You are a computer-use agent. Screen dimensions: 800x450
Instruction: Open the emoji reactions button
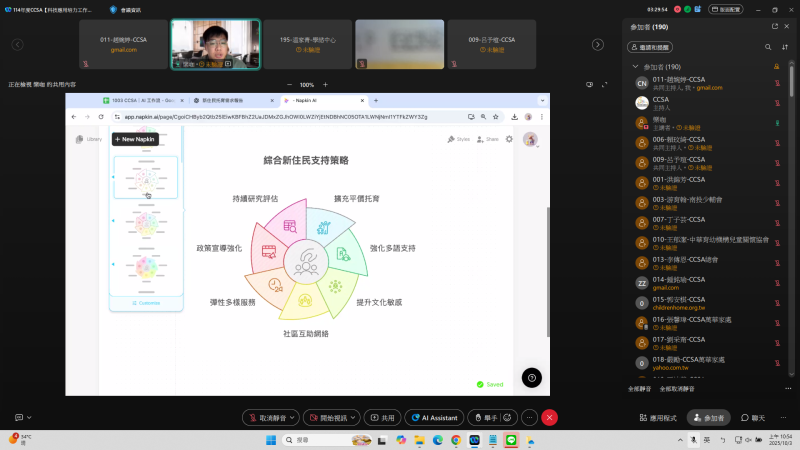[507, 417]
